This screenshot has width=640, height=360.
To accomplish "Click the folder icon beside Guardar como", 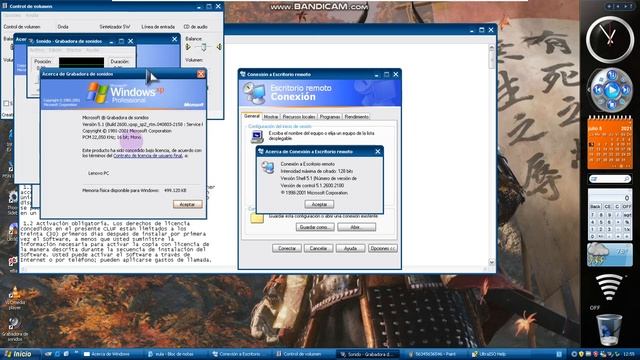I will click(x=257, y=218).
